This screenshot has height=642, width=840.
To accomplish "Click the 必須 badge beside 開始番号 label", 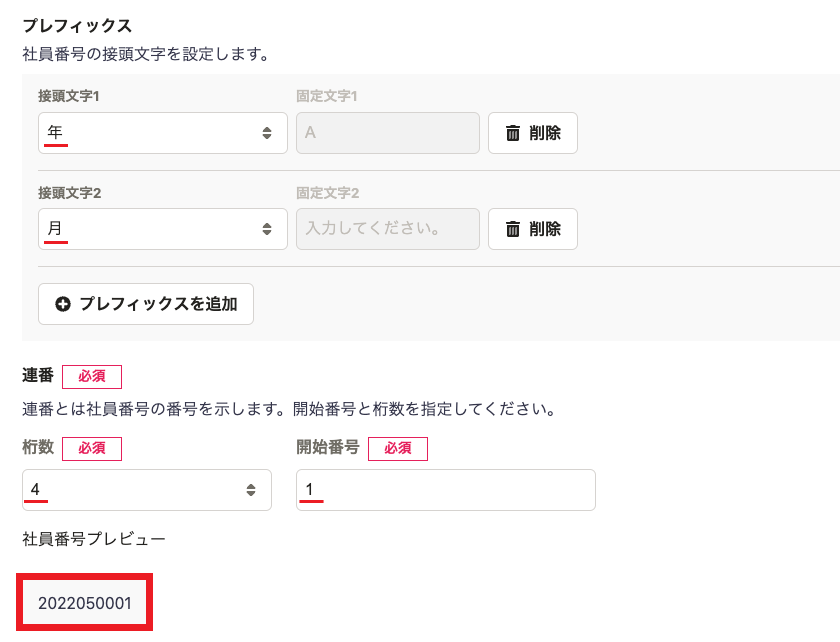I will pyautogui.click(x=398, y=449).
